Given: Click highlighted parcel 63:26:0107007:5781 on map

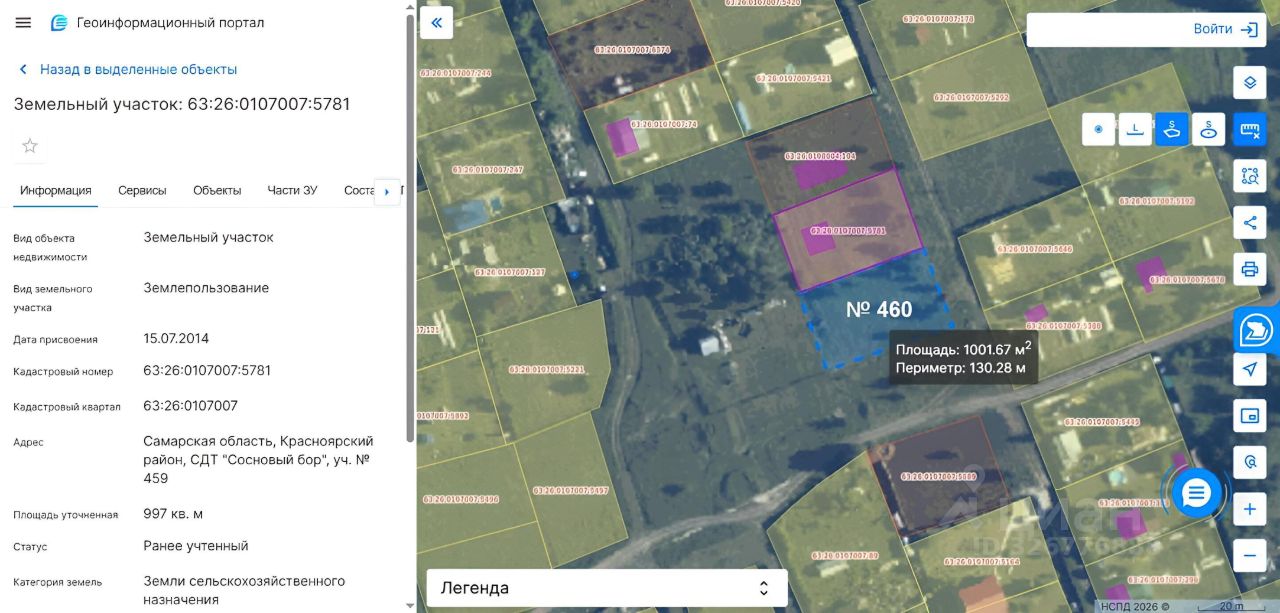Looking at the screenshot, I should tap(848, 230).
